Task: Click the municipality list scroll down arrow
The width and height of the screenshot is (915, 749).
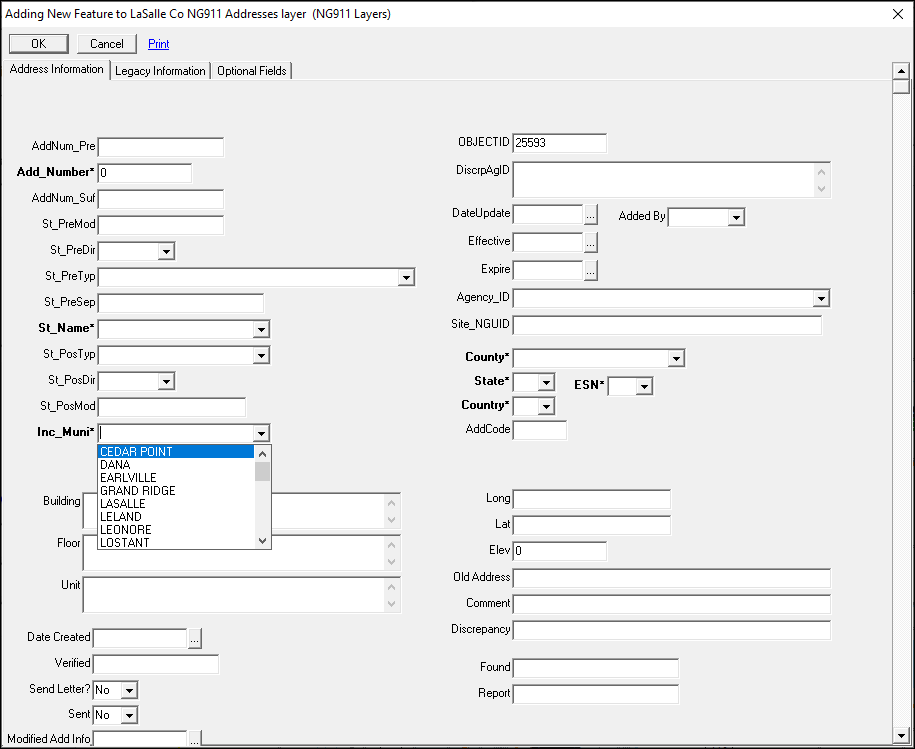Action: point(263,541)
